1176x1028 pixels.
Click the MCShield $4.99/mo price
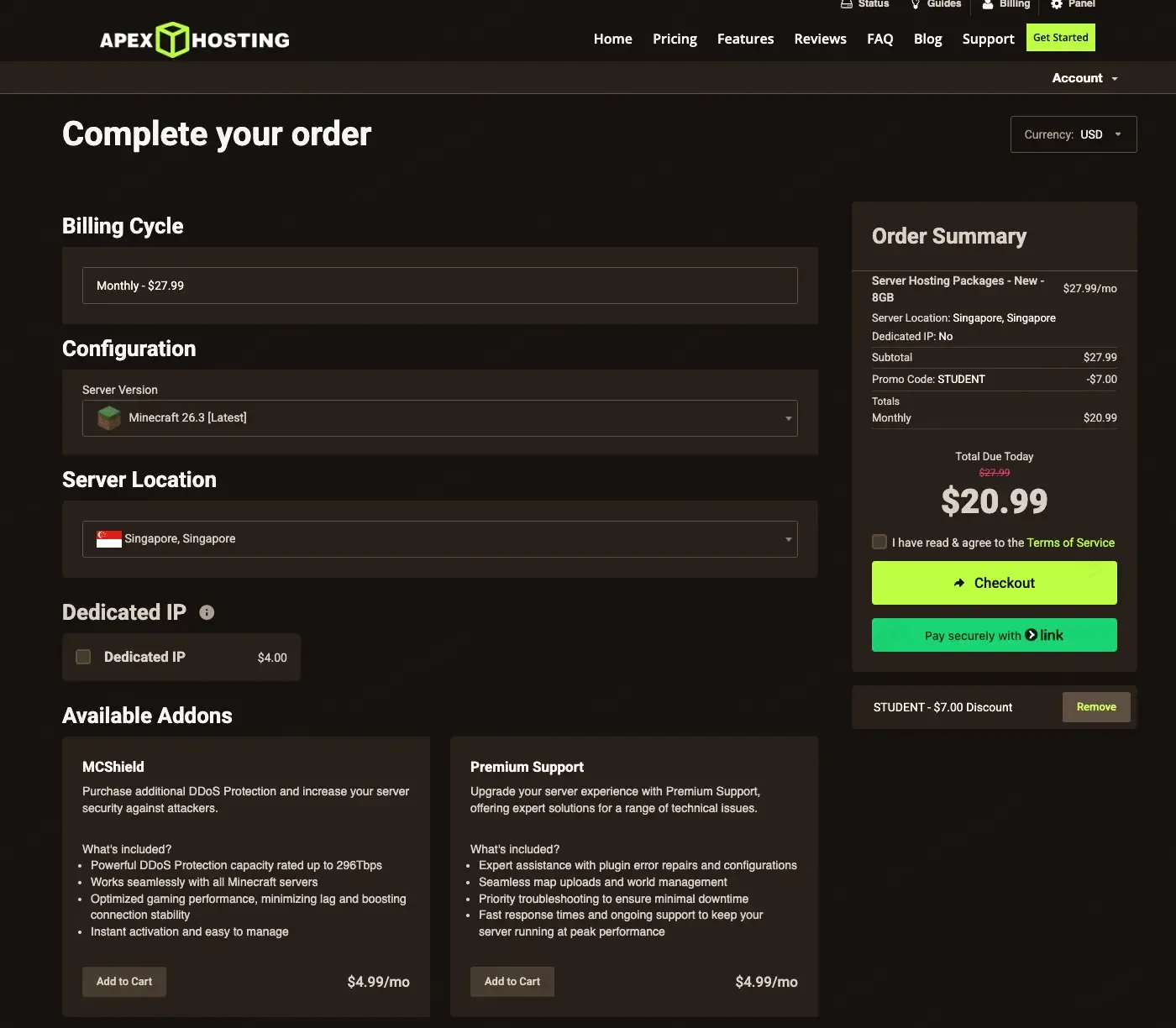pyautogui.click(x=379, y=982)
